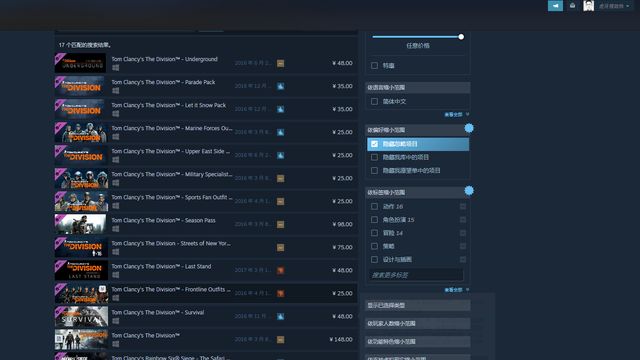The image size is (640, 360).
Task: Open The Division – Streets of New York title
Action: (171, 244)
